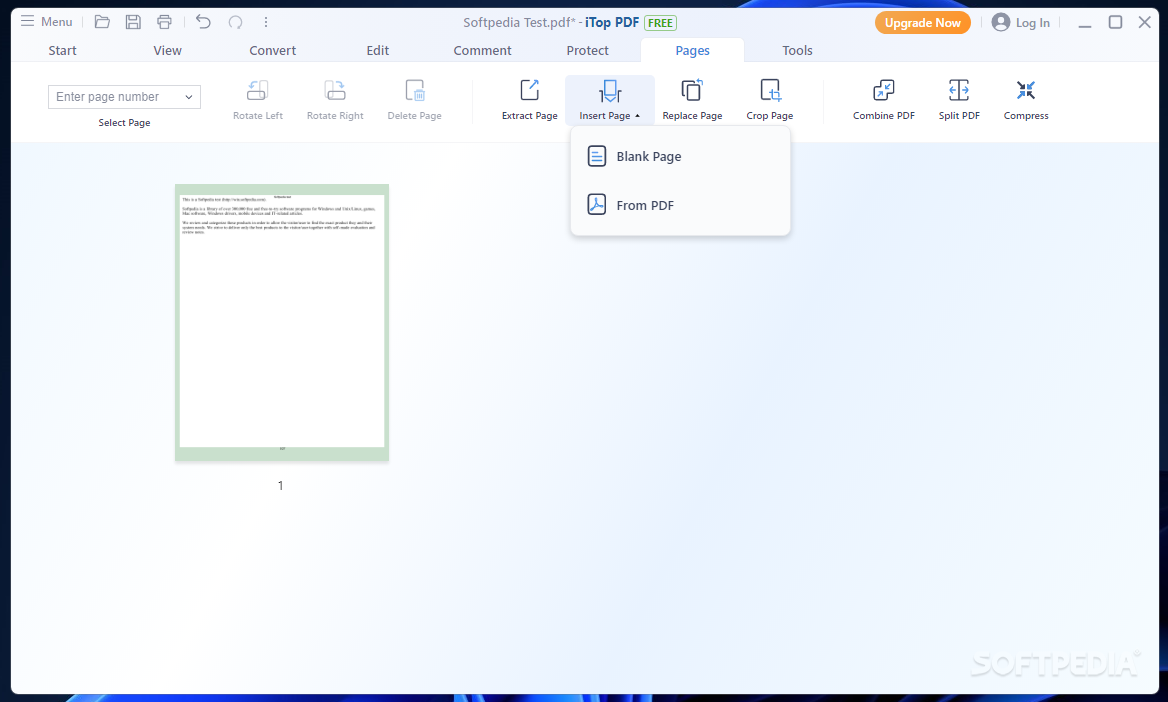The image size is (1168, 702).
Task: Open the Tools tab
Action: click(x=797, y=50)
